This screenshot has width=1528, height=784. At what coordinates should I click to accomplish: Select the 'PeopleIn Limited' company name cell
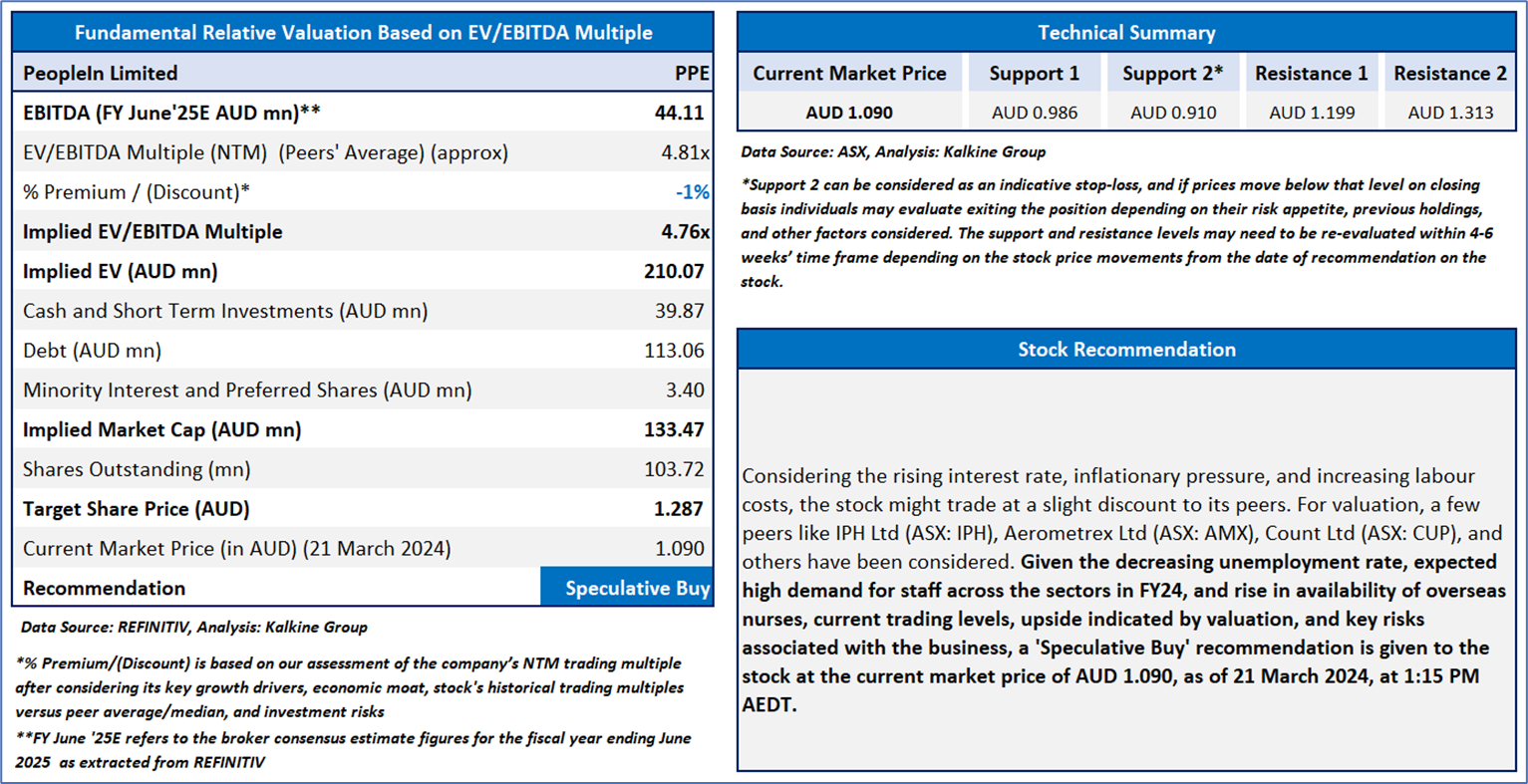[100, 74]
